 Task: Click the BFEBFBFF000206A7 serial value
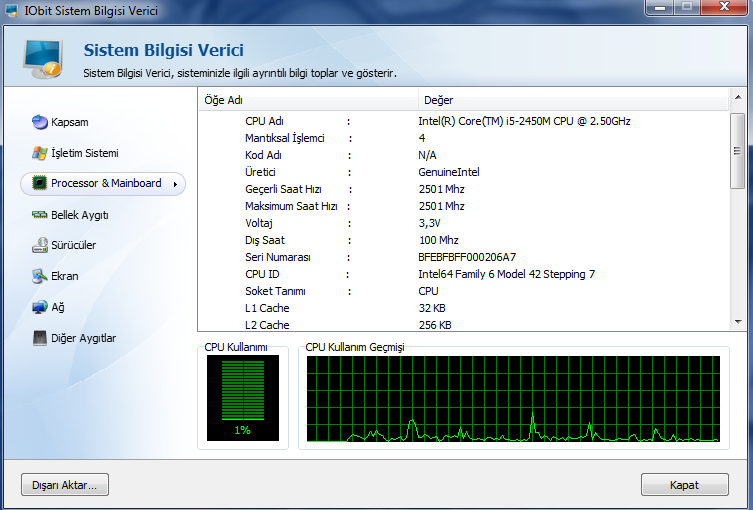(467, 257)
